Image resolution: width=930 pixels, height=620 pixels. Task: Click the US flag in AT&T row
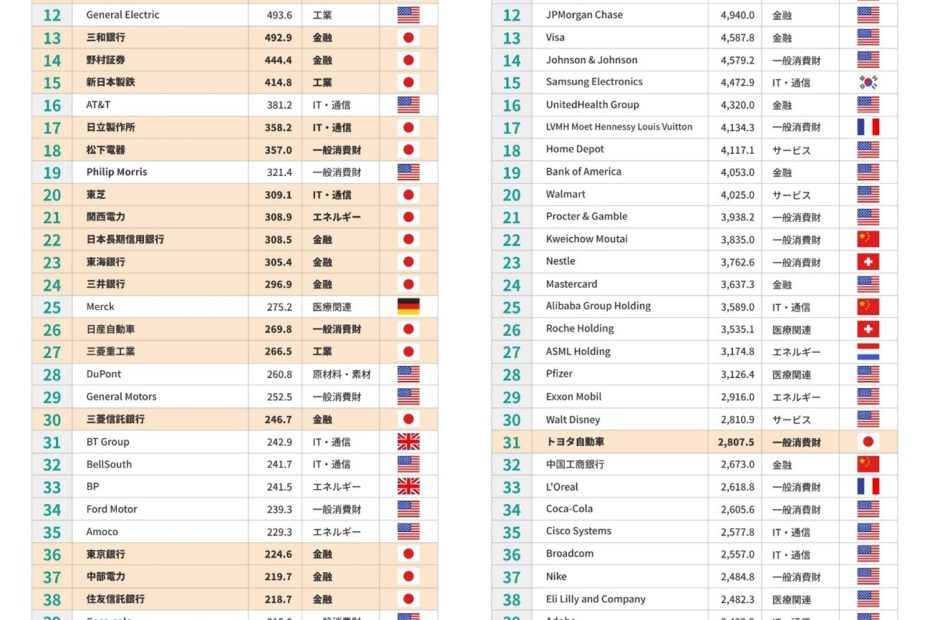click(x=408, y=105)
